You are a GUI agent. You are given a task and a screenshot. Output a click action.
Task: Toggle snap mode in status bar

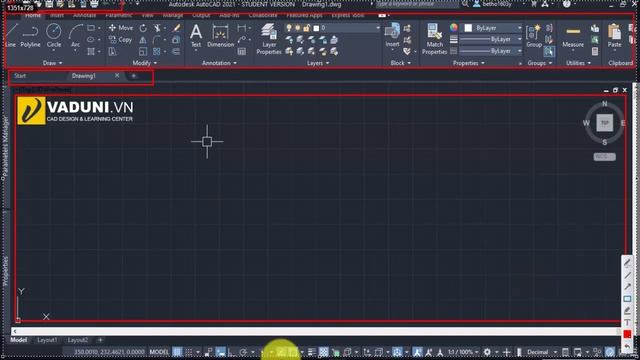pos(189,352)
